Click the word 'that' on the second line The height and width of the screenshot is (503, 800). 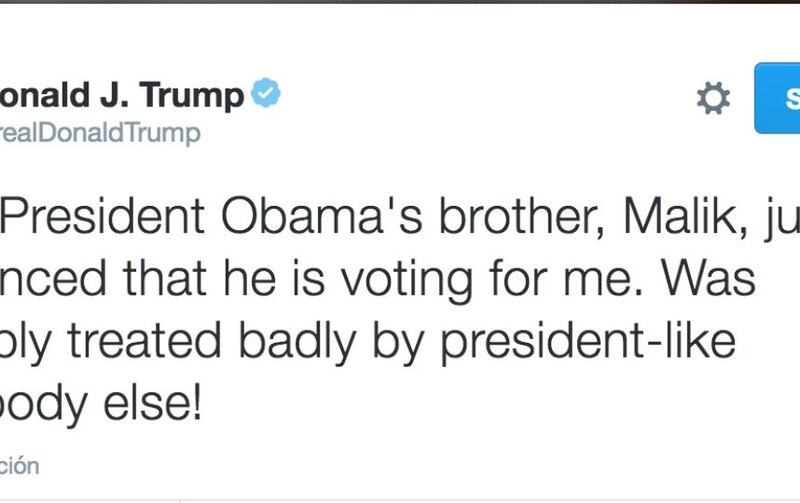click(x=164, y=279)
